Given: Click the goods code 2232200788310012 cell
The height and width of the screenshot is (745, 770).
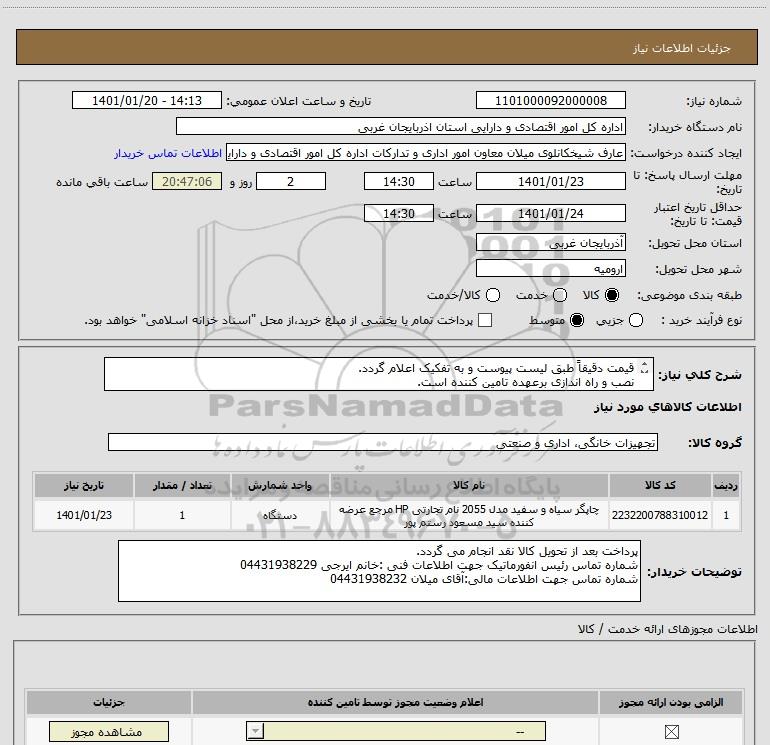Looking at the screenshot, I should (x=660, y=515).
